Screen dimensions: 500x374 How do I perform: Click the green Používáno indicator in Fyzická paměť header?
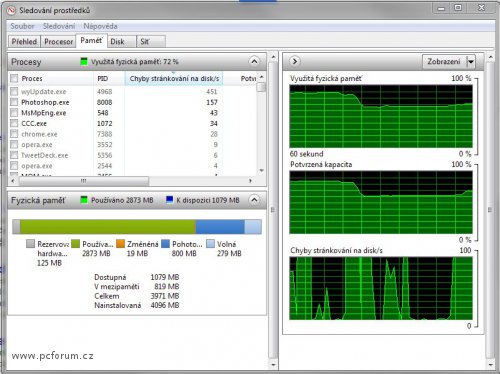click(x=84, y=200)
